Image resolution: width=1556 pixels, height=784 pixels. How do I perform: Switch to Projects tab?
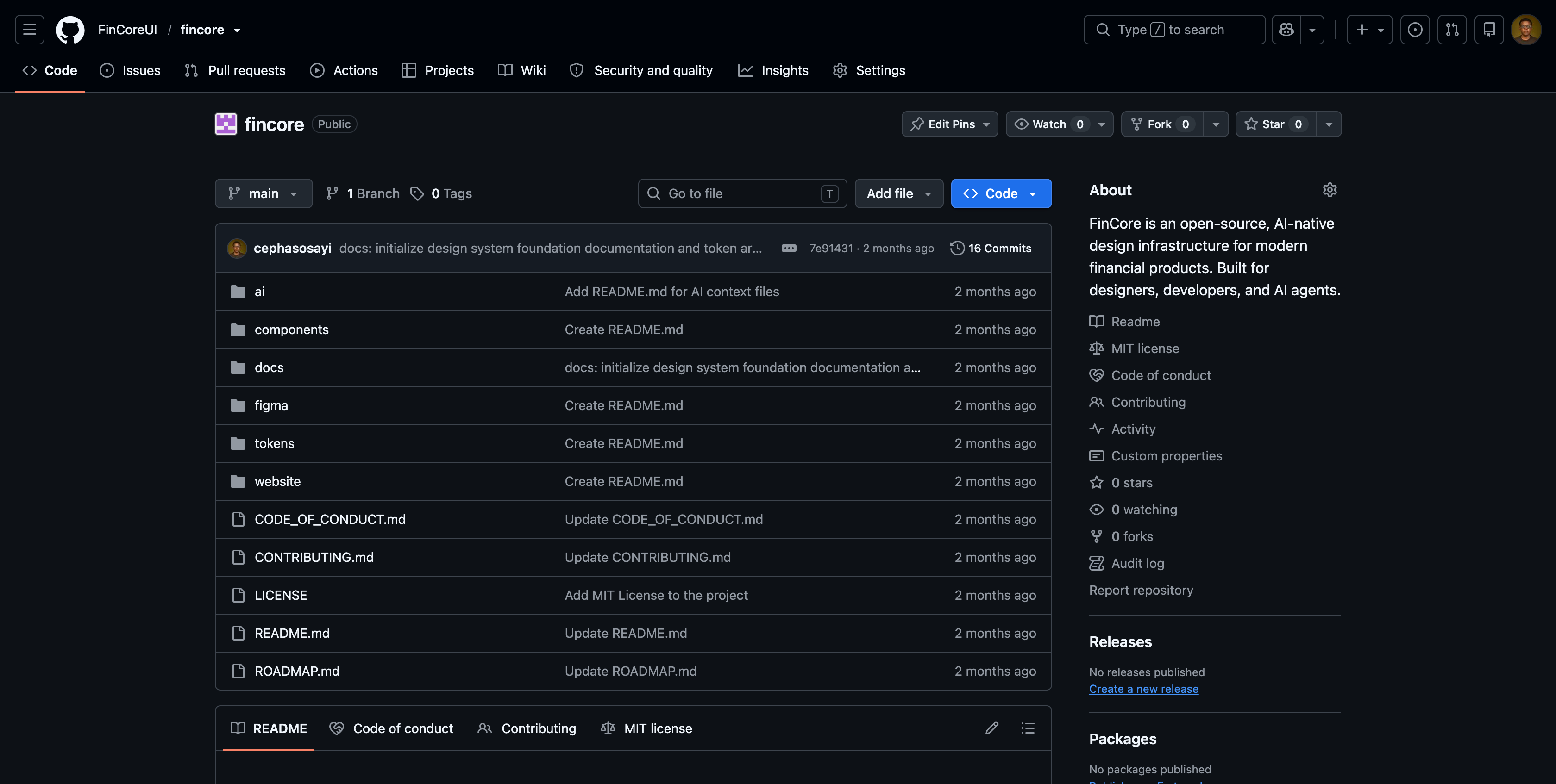[x=437, y=70]
